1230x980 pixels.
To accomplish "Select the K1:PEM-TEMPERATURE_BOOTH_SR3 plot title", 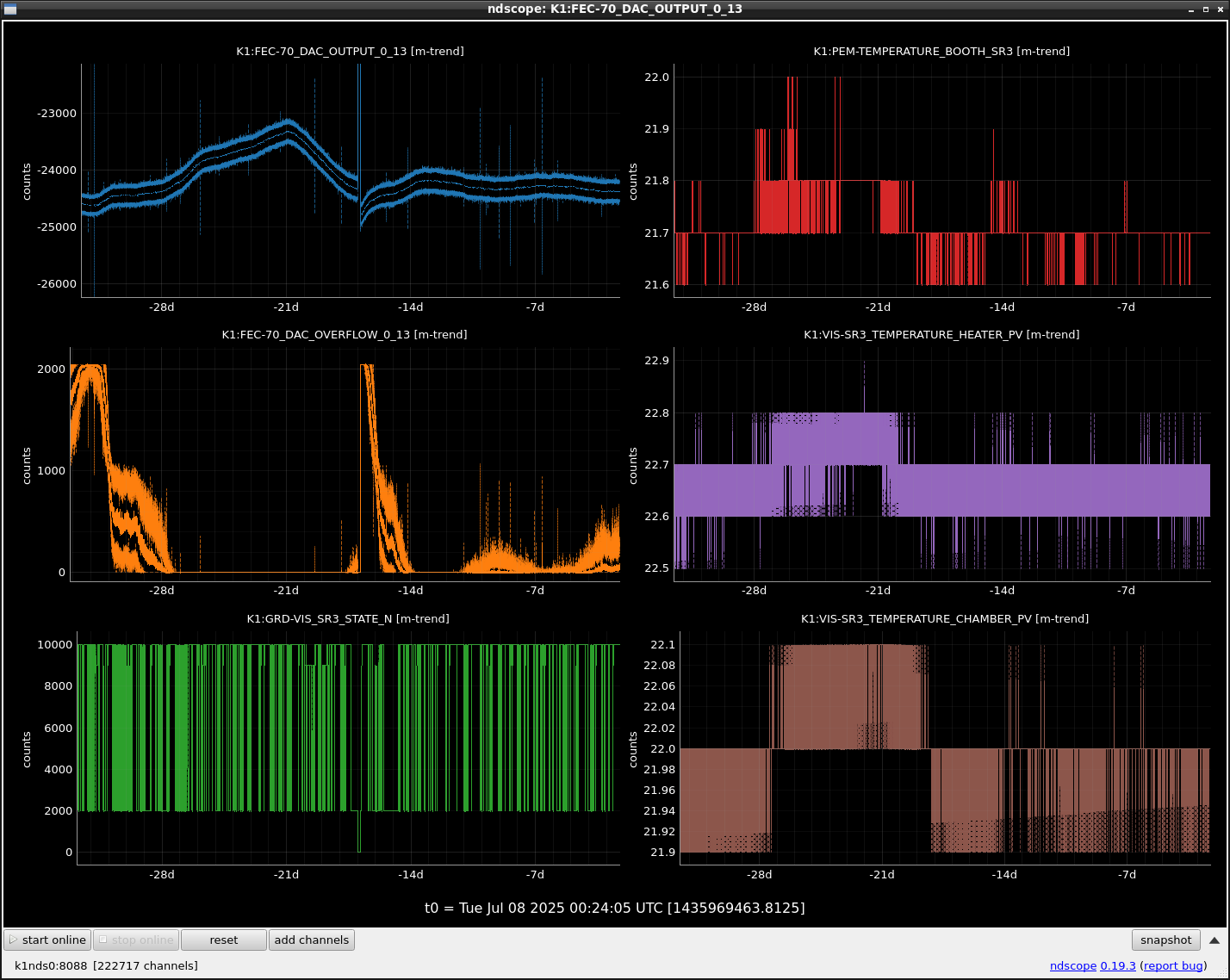I will tap(941, 52).
